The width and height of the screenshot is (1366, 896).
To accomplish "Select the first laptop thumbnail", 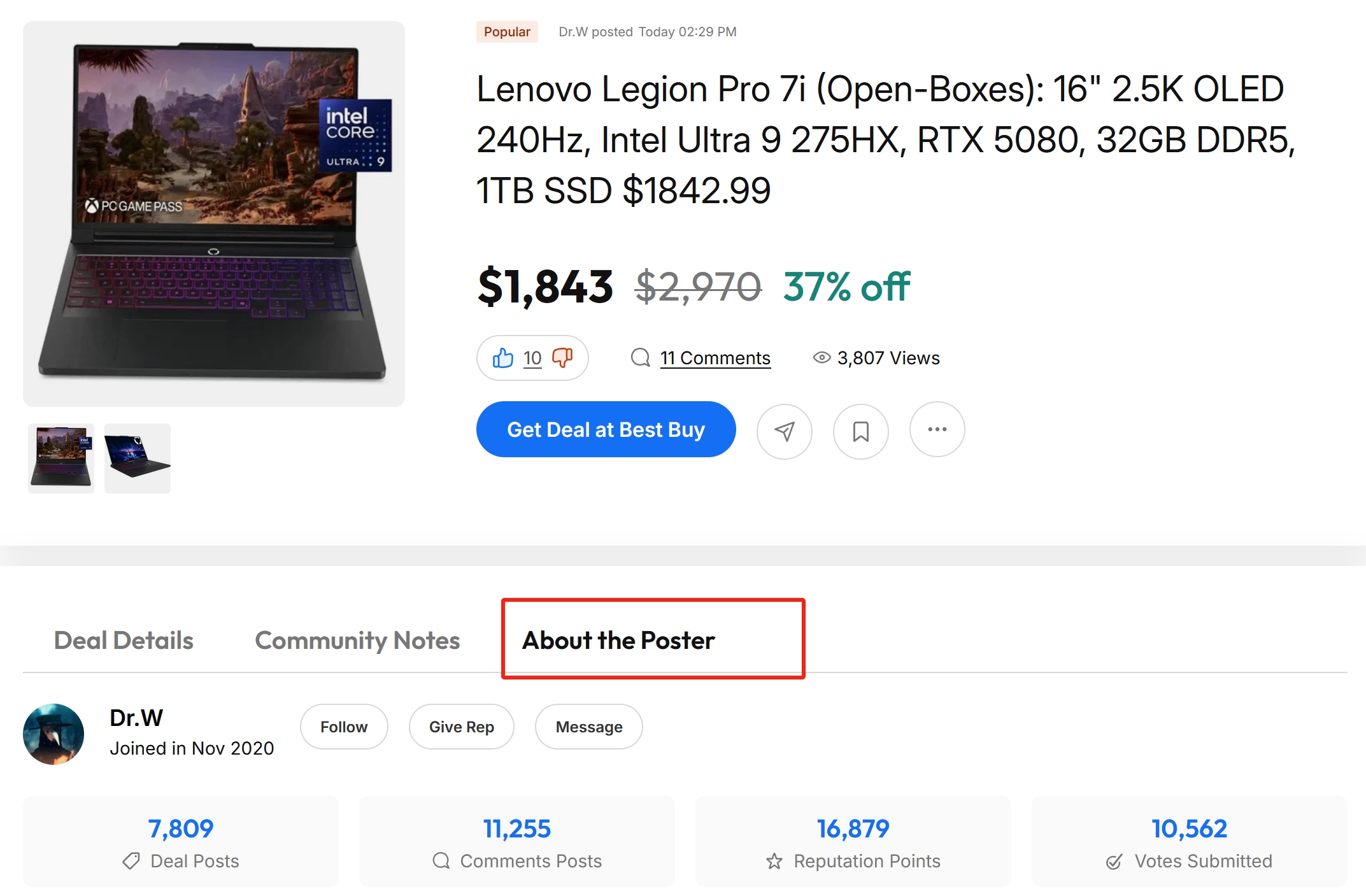I will coord(61,458).
